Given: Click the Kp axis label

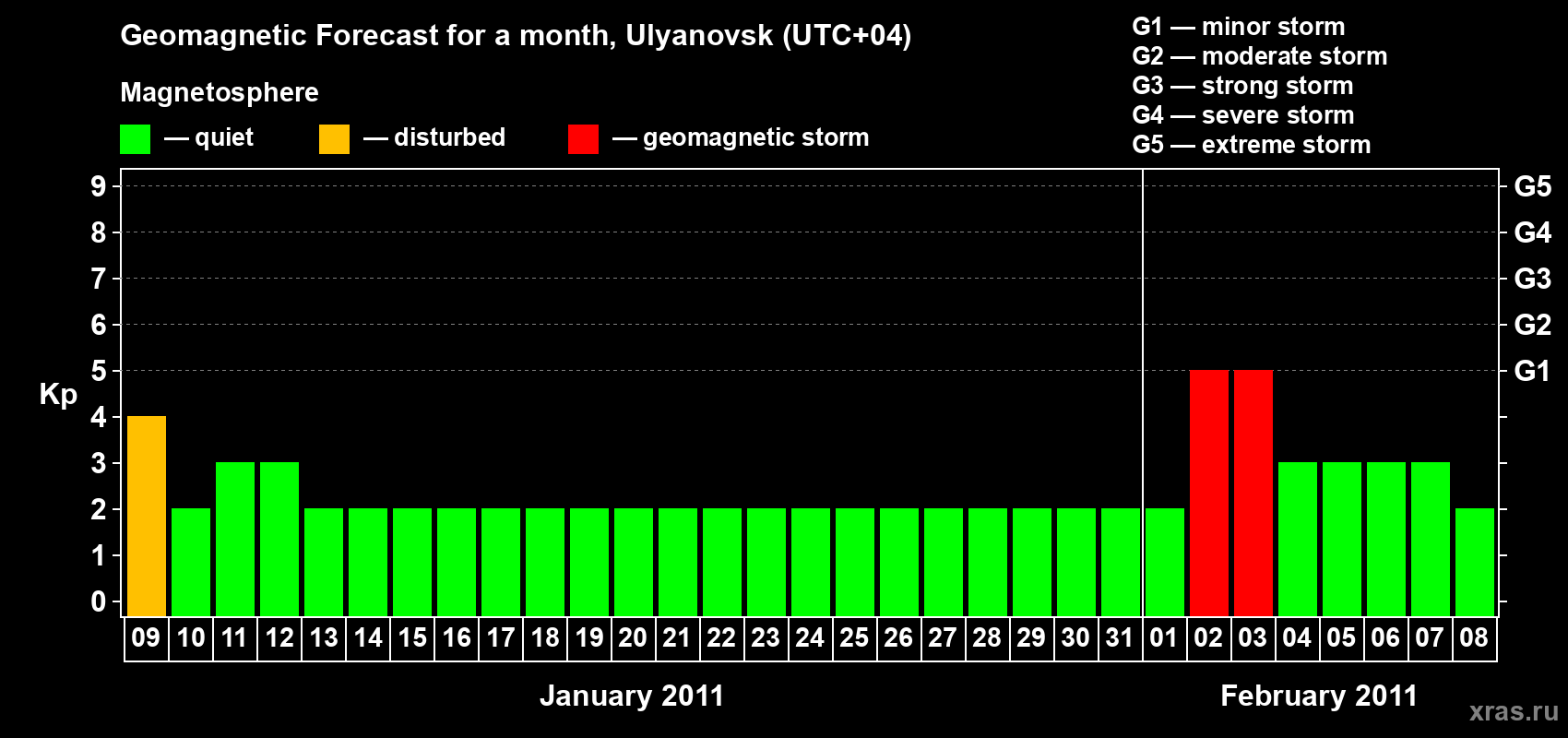Looking at the screenshot, I should click(x=58, y=395).
